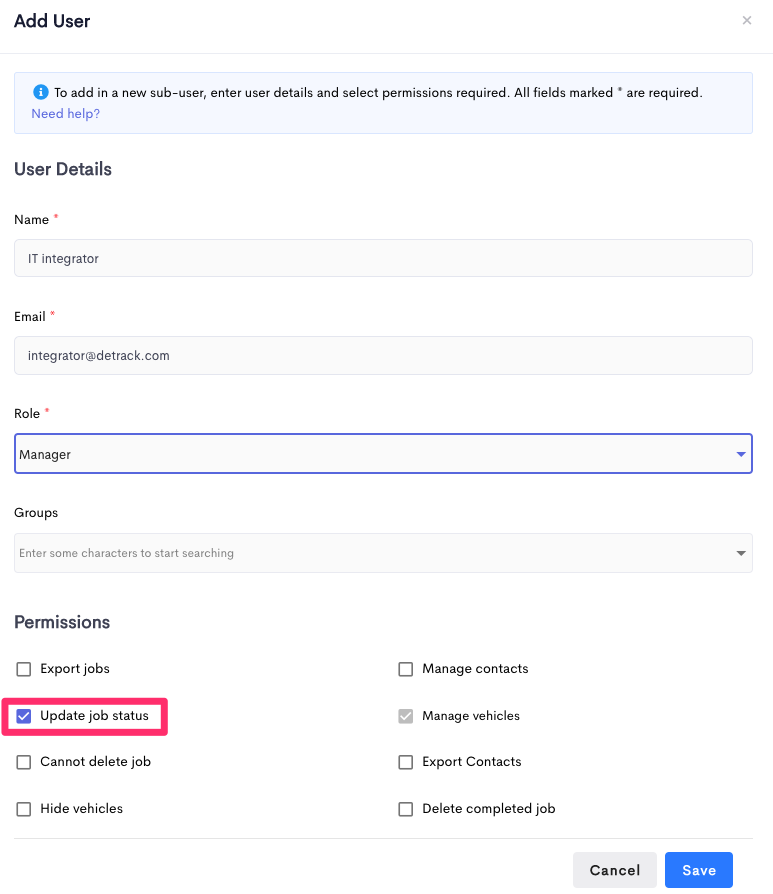
Task: Click the Email input field
Action: click(383, 355)
